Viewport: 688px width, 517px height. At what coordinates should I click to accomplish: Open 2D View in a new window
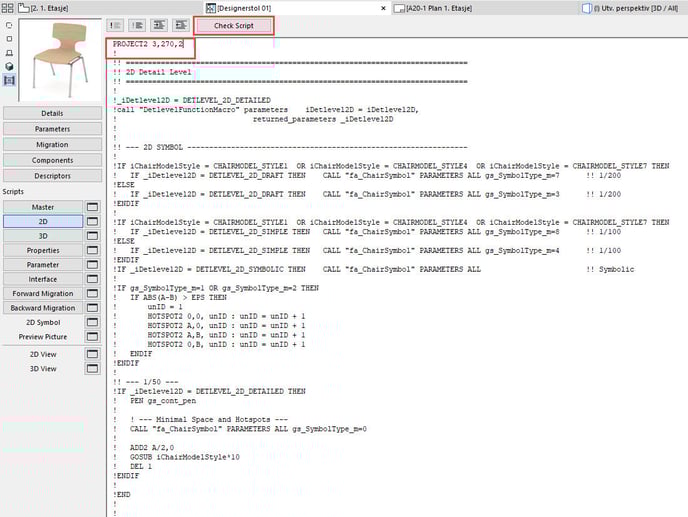point(92,354)
